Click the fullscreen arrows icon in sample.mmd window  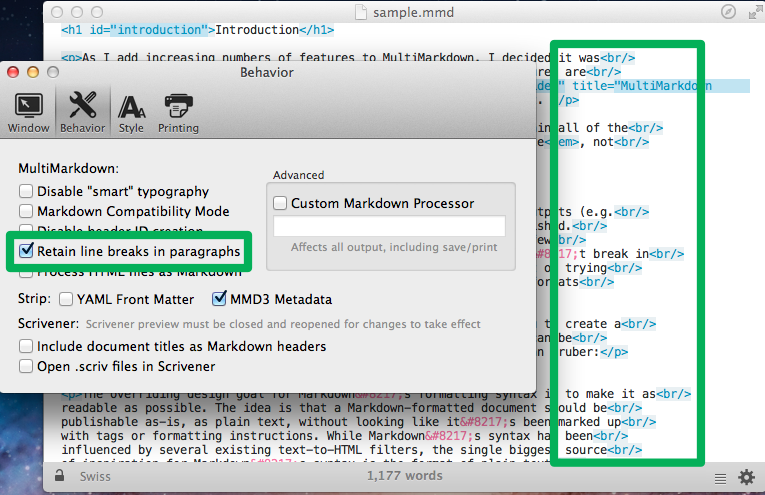pos(756,13)
